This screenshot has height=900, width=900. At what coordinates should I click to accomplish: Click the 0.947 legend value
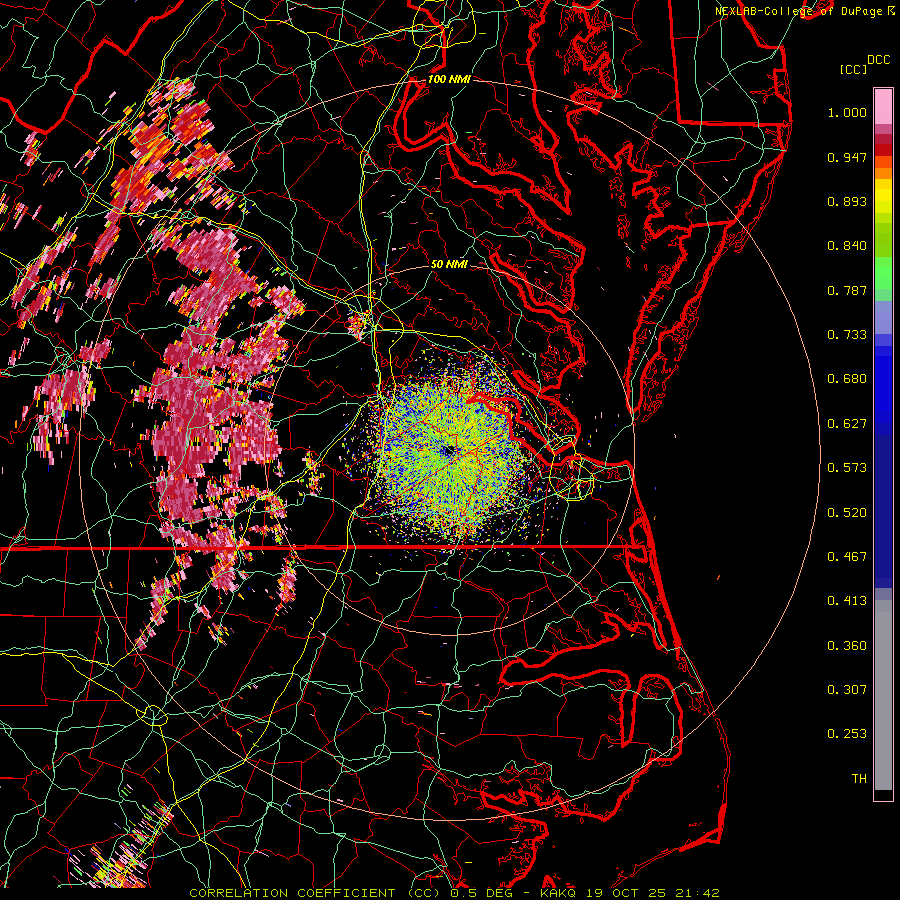click(847, 157)
